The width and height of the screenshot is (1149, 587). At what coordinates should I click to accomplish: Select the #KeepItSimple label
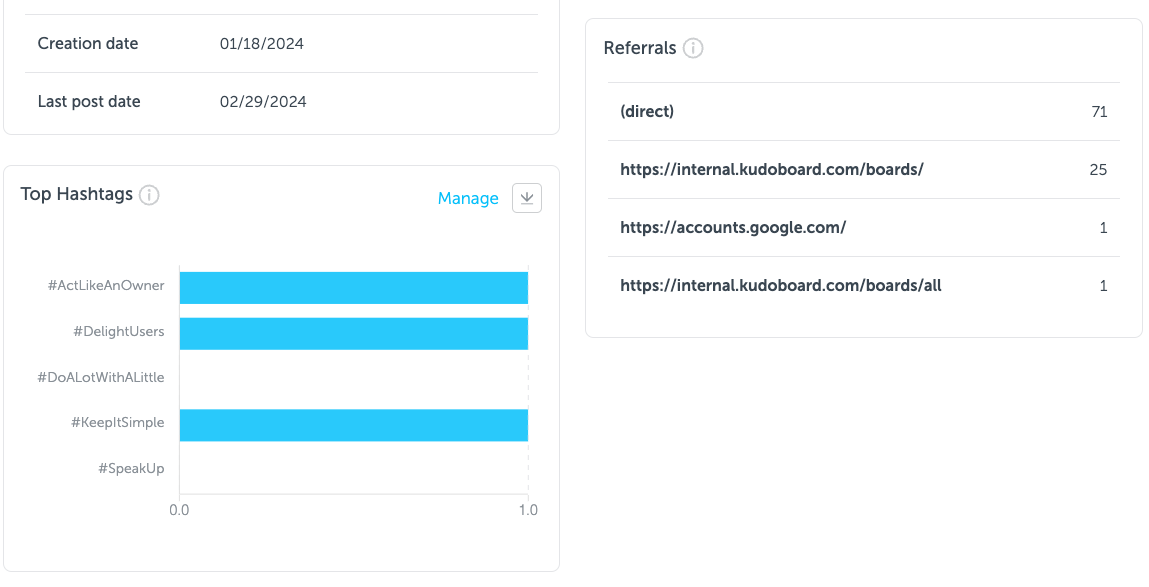click(117, 423)
